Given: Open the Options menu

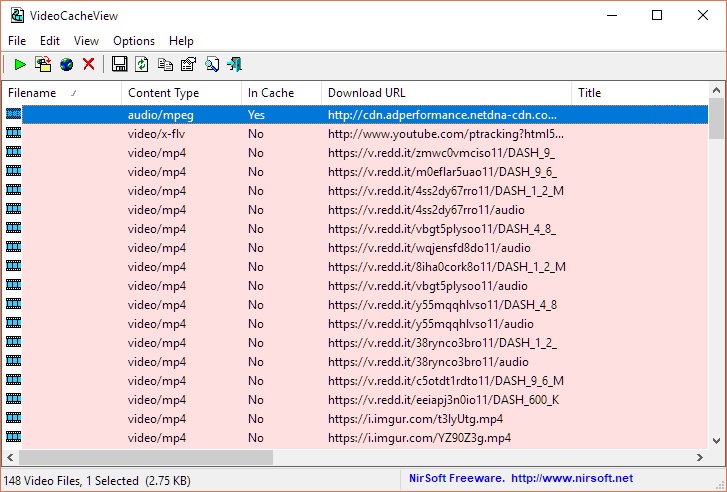Looking at the screenshot, I should [134, 41].
